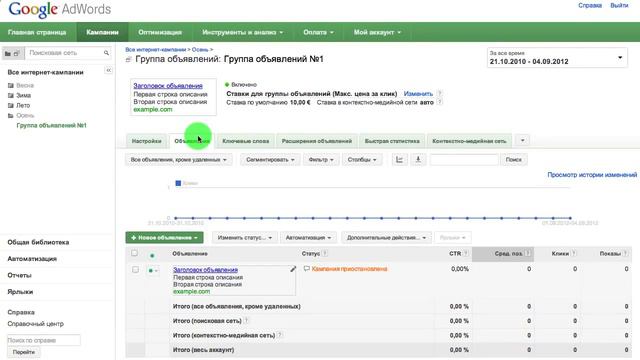The height and width of the screenshot is (360, 640).
Task: Click the Весна campaign icon
Action: click(11, 85)
